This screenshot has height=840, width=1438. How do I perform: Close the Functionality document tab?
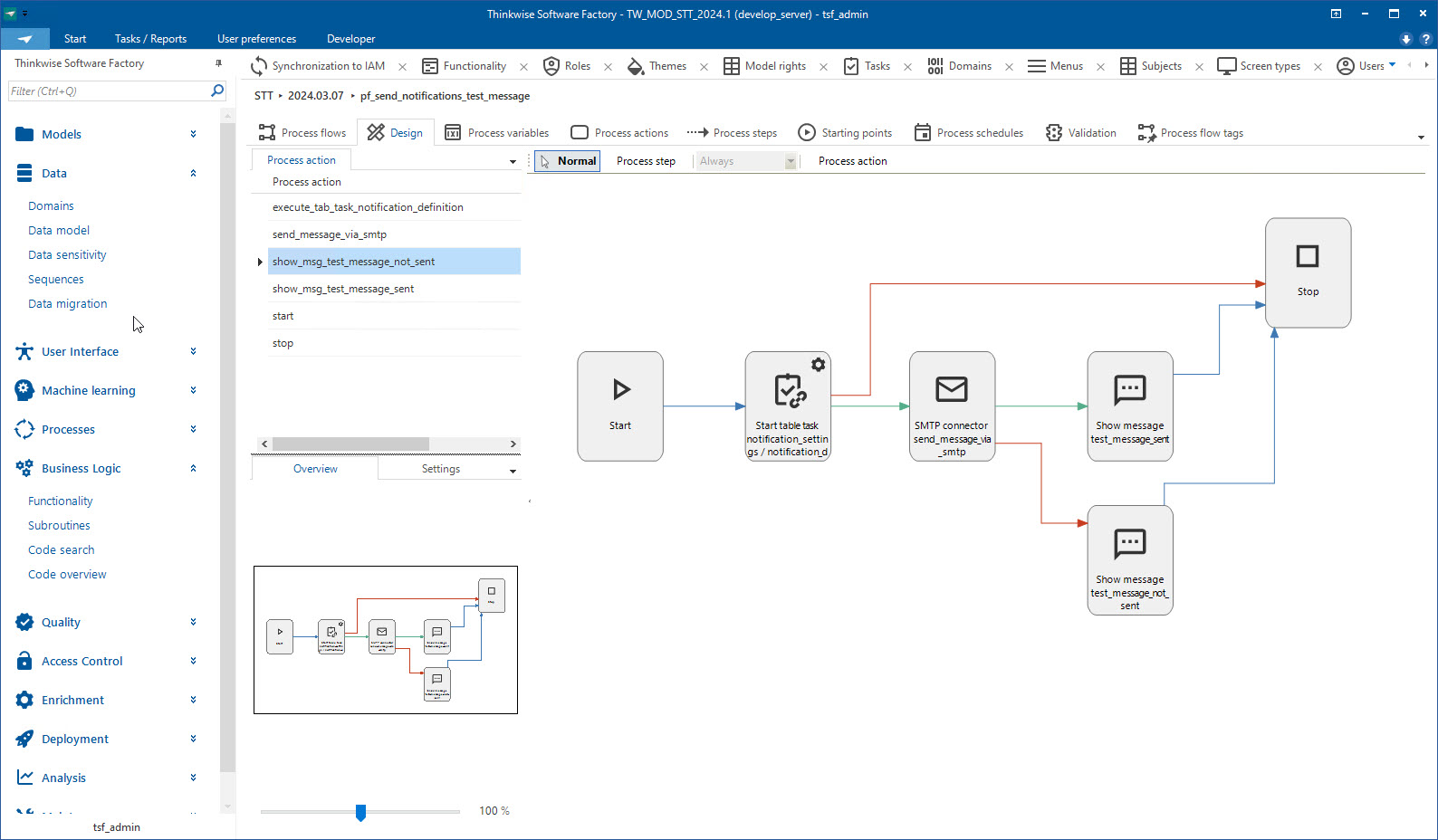pyautogui.click(x=523, y=67)
